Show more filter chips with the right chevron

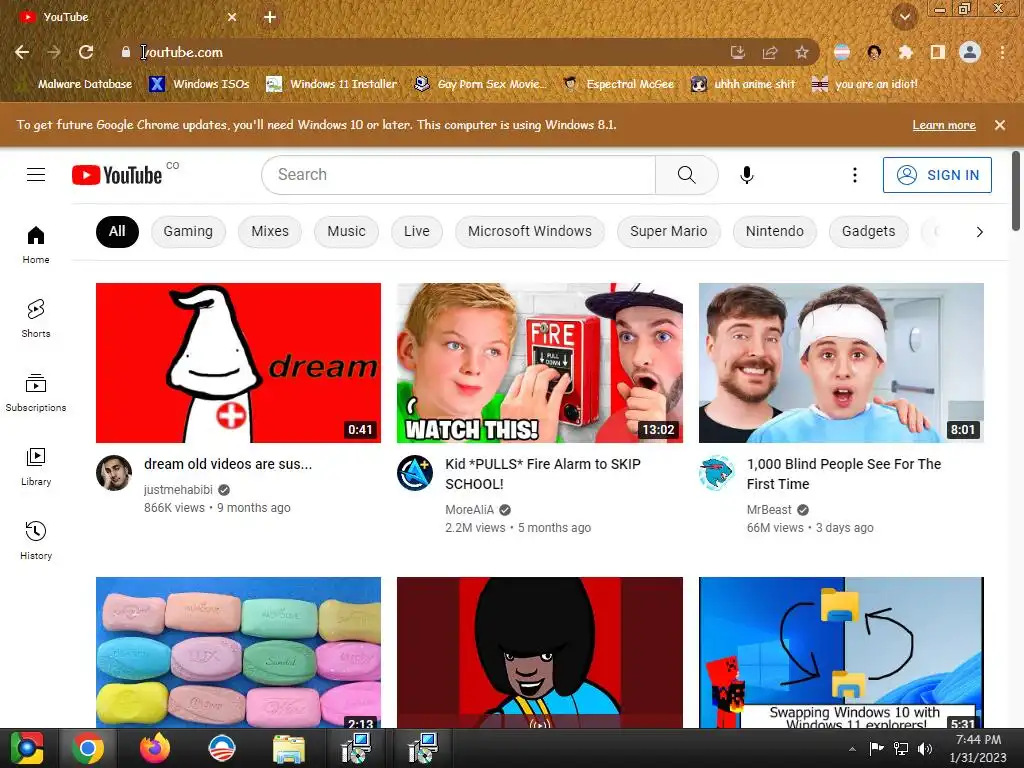point(979,232)
